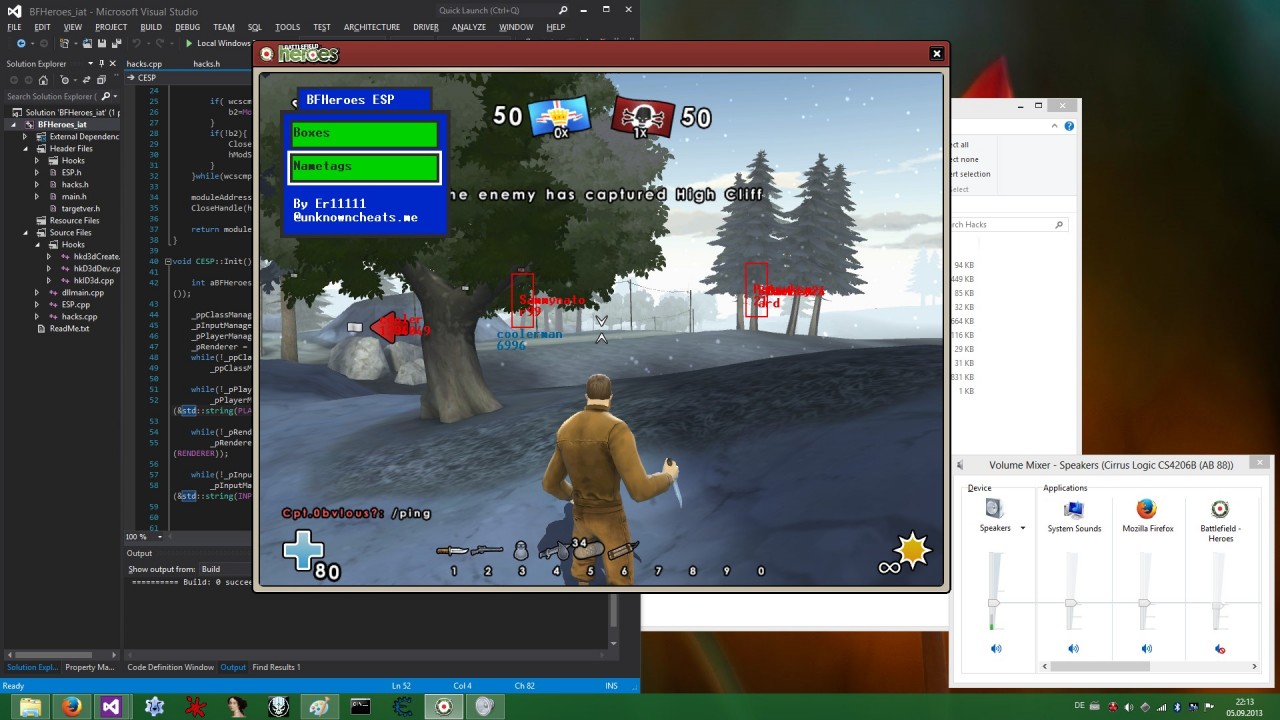Click Quick Launch search magnifier icon
The width and height of the screenshot is (1280, 720).
563,10
